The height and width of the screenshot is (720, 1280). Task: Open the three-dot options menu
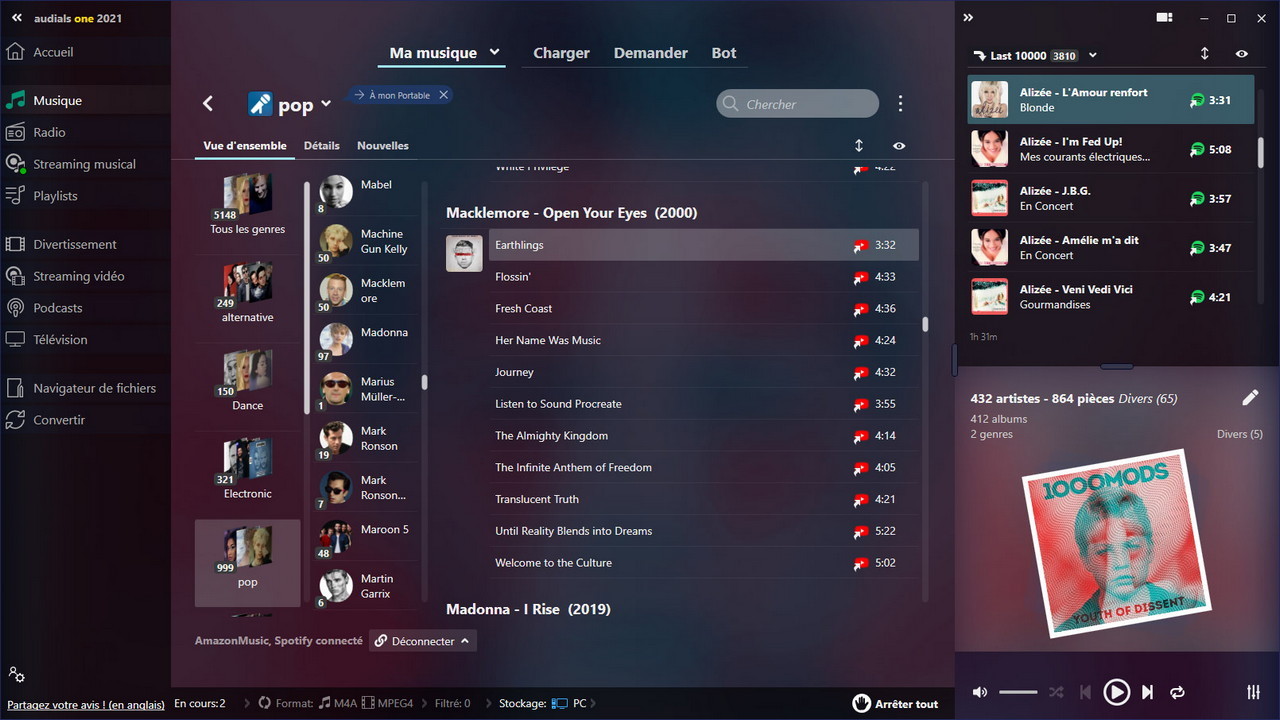(900, 104)
